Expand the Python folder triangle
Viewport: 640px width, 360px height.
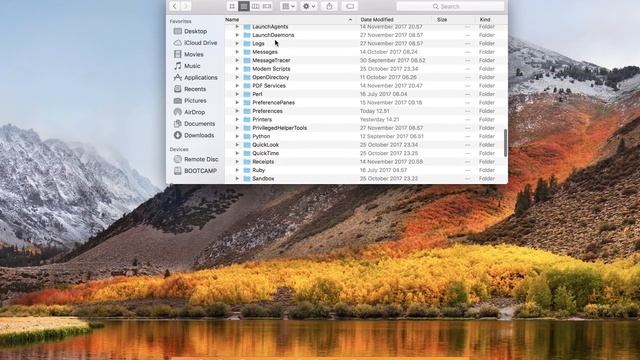tap(237, 136)
